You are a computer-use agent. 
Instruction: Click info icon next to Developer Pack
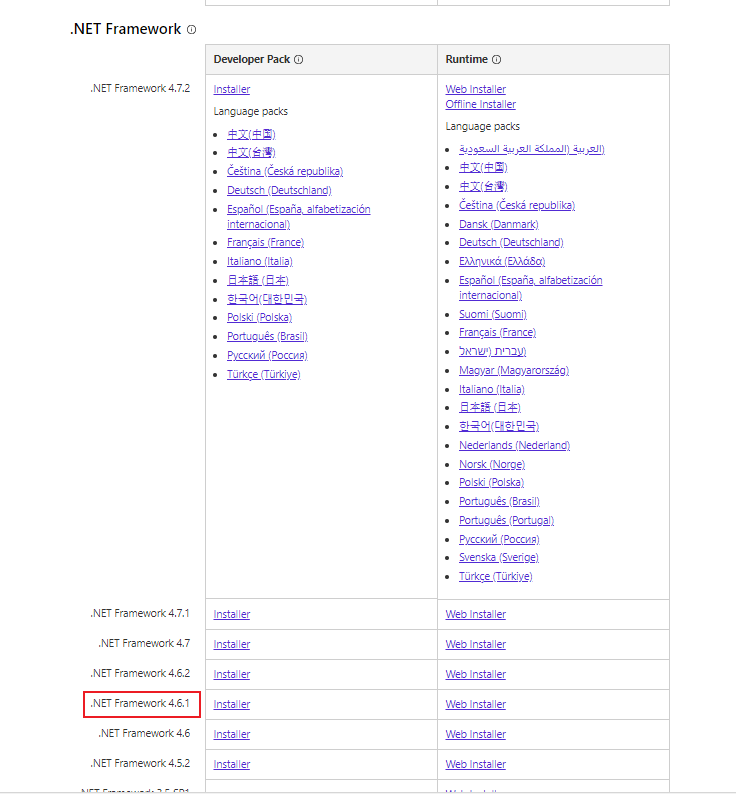pyautogui.click(x=298, y=60)
